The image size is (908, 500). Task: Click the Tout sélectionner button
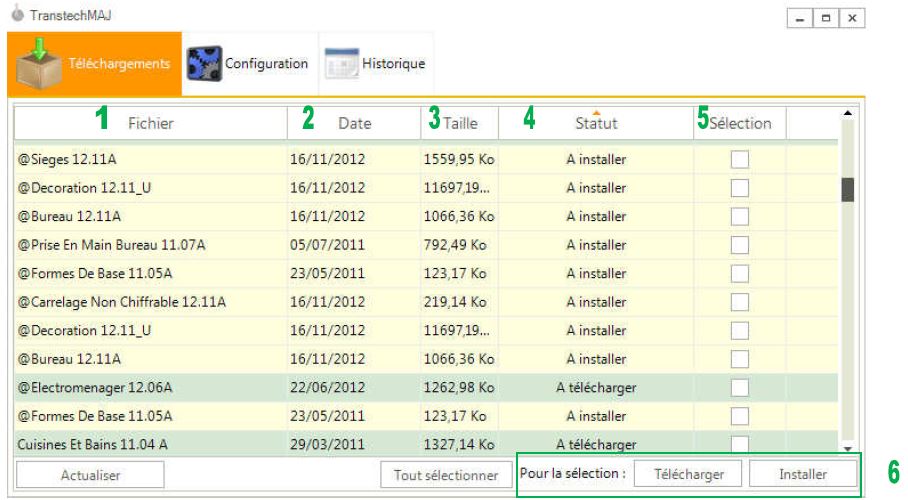pos(445,475)
